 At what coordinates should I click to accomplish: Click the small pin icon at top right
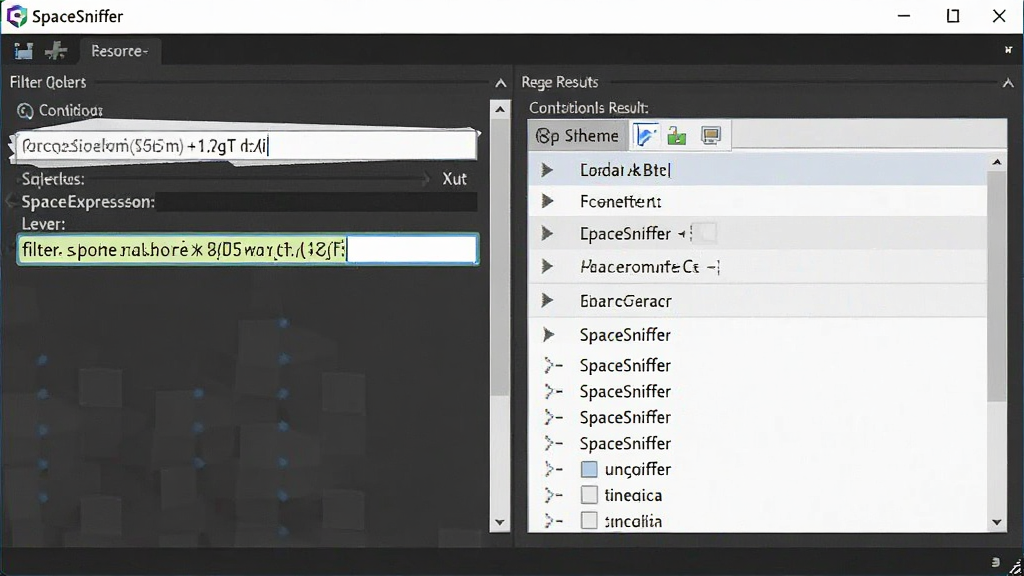1008,50
